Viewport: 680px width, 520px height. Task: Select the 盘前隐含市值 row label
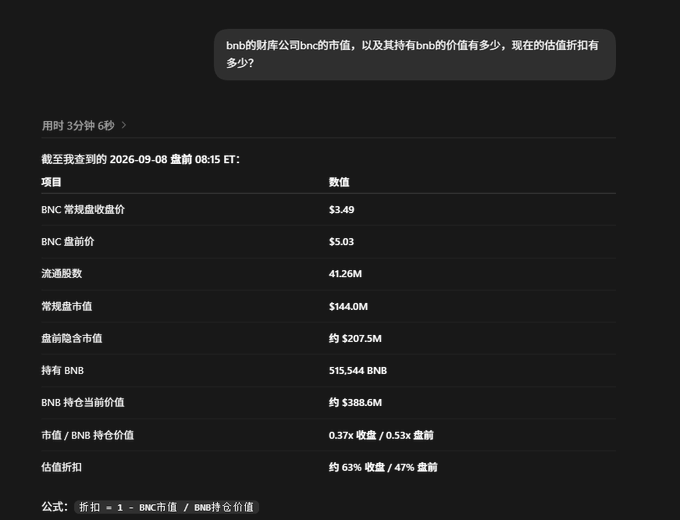click(x=72, y=338)
